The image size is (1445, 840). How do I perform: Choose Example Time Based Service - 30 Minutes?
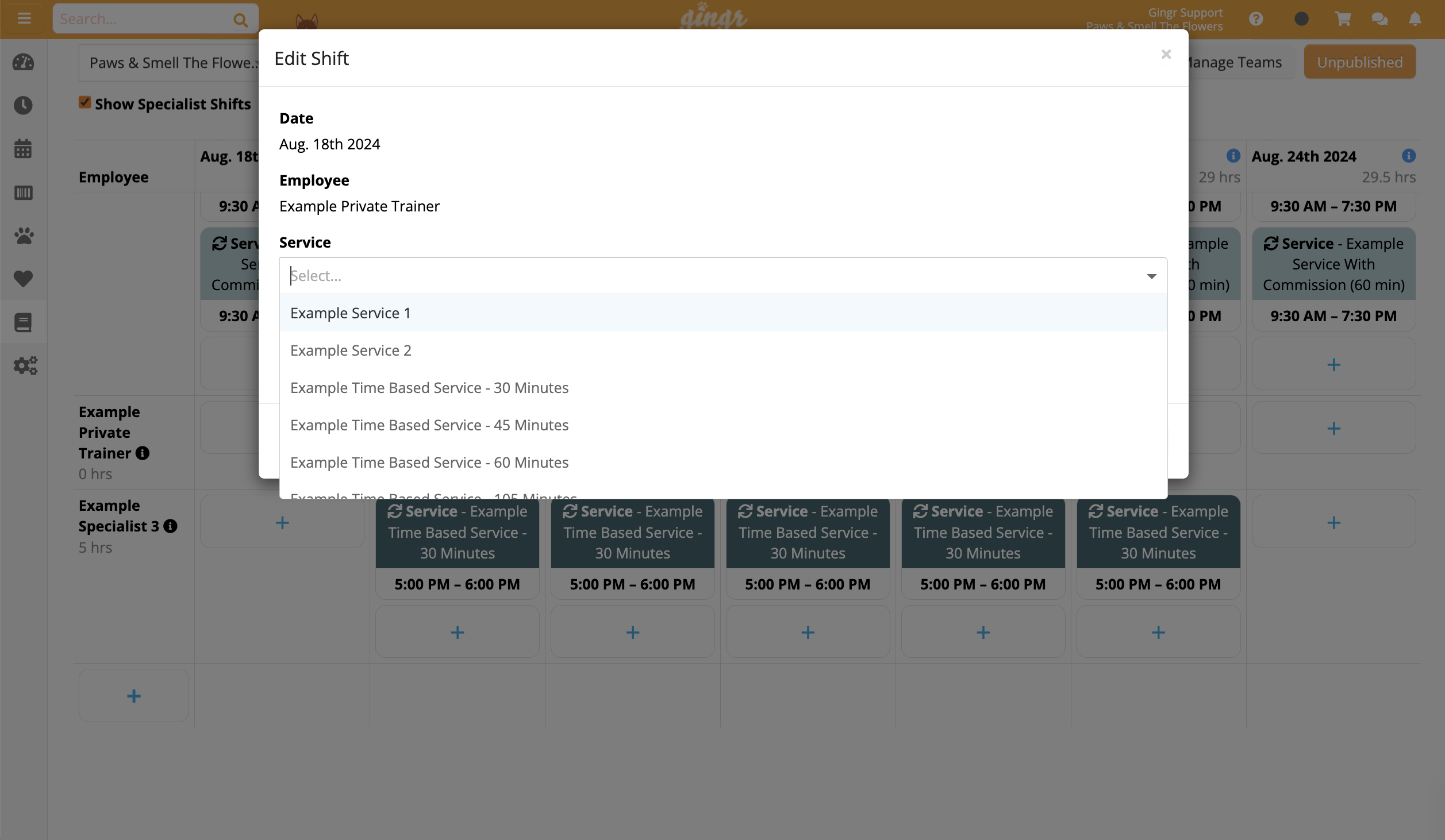[x=723, y=388]
